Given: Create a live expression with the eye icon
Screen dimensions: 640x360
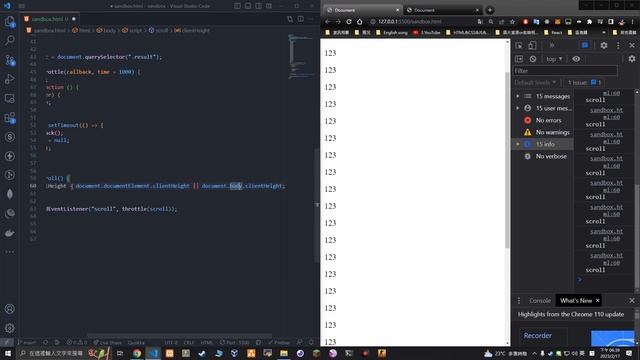Looking at the screenshot, I should pyautogui.click(x=576, y=59).
